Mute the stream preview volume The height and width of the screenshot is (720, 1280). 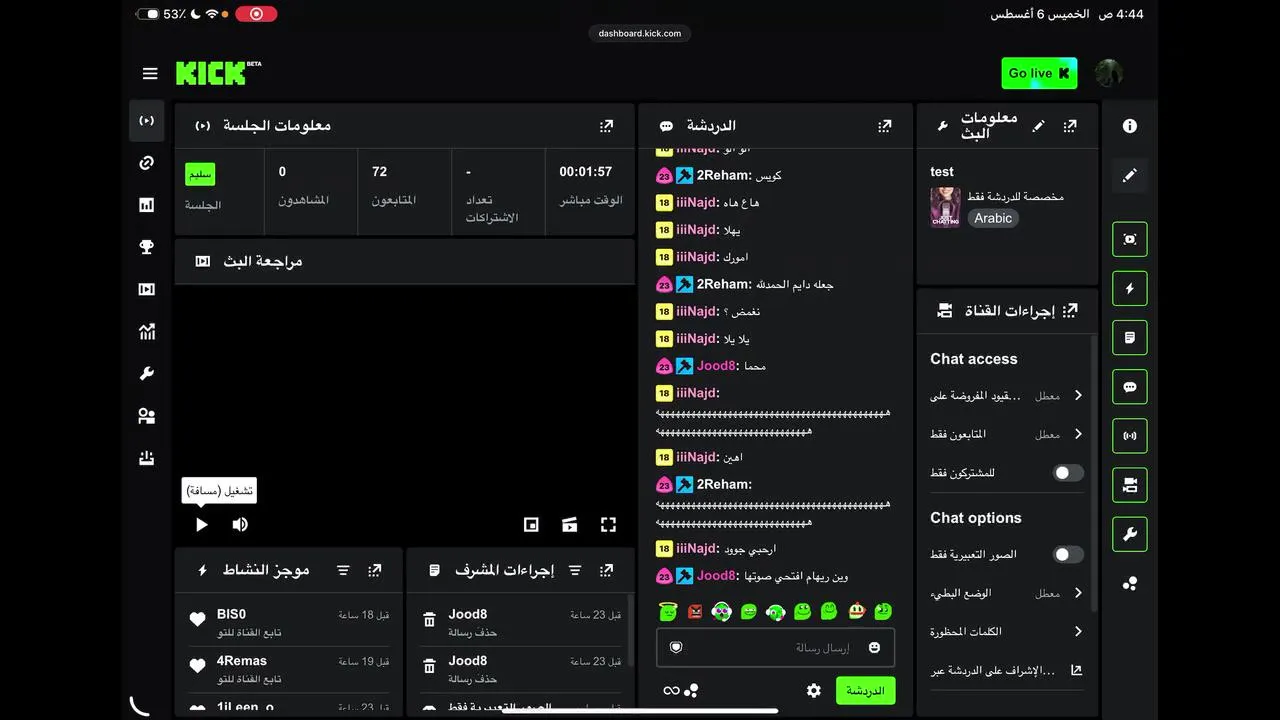pyautogui.click(x=240, y=524)
